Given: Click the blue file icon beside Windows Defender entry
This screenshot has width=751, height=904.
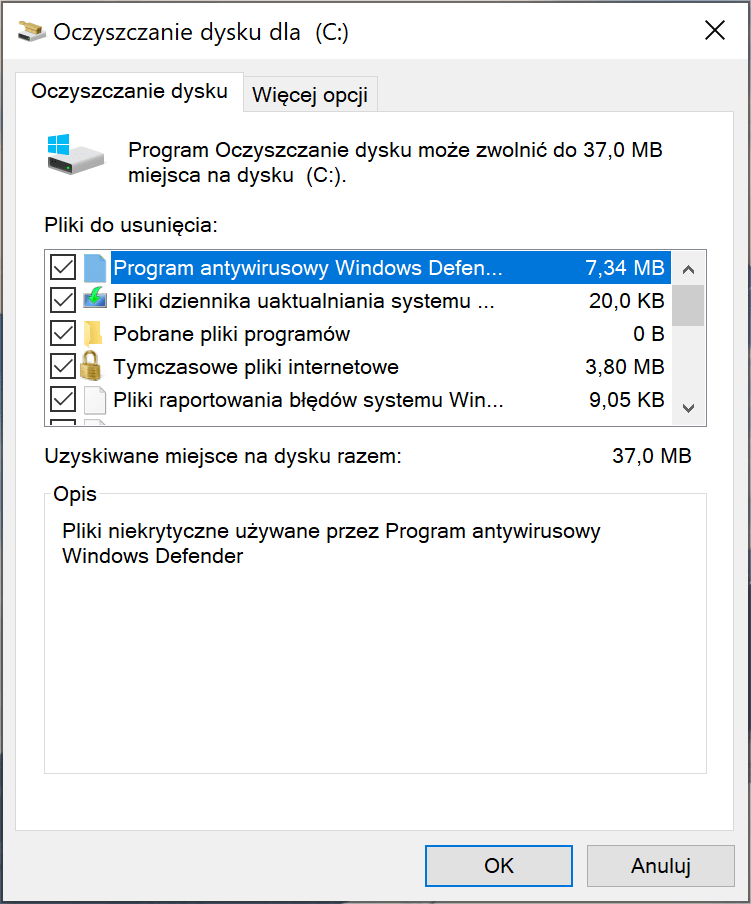Looking at the screenshot, I should click(95, 268).
